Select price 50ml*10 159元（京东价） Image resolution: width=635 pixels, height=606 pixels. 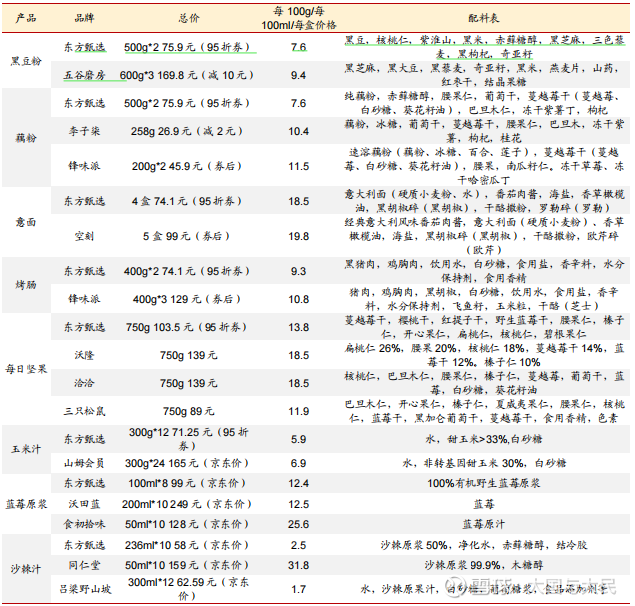coord(187,565)
